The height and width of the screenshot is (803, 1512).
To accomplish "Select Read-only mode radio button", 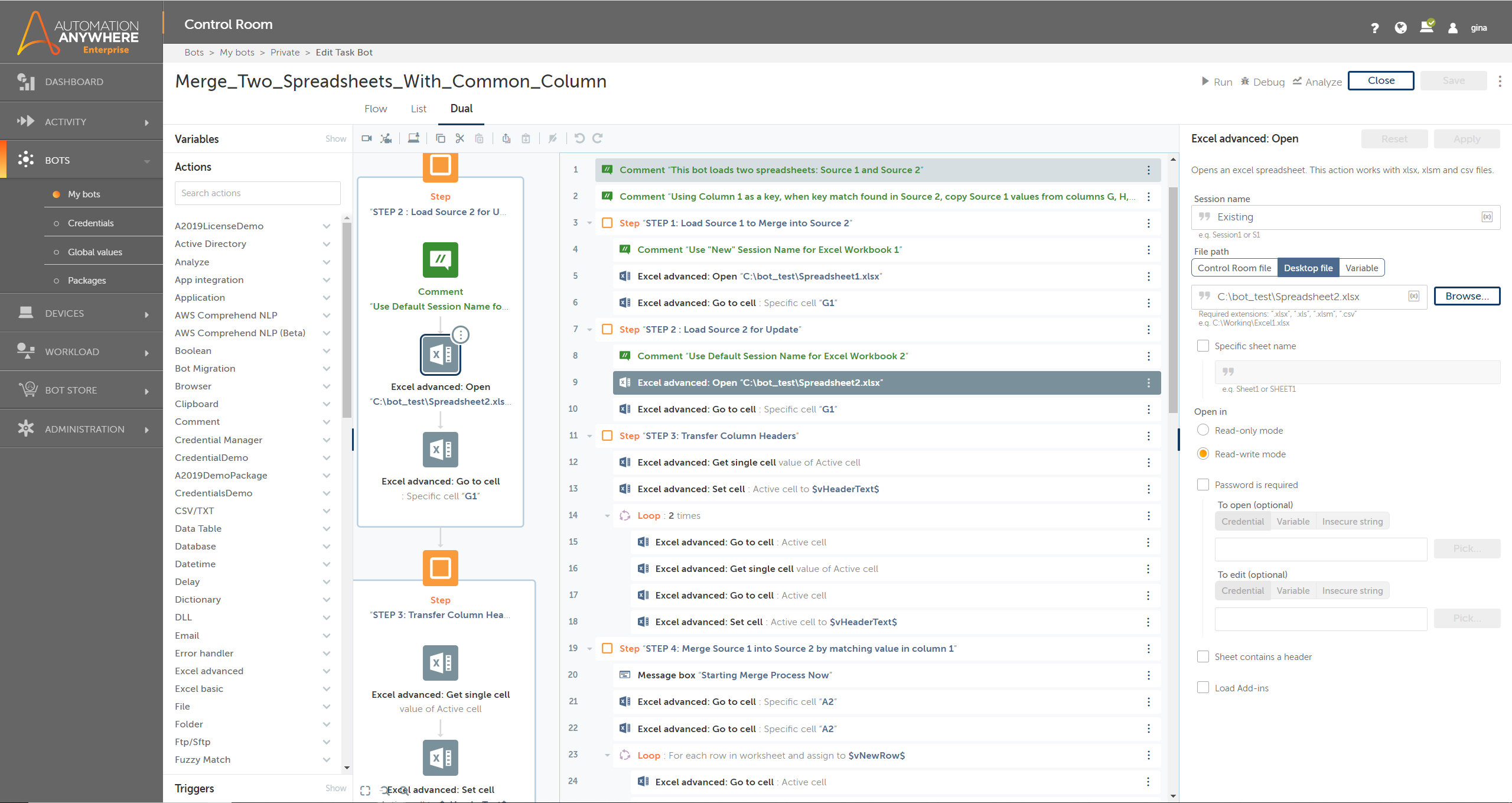I will (1203, 430).
